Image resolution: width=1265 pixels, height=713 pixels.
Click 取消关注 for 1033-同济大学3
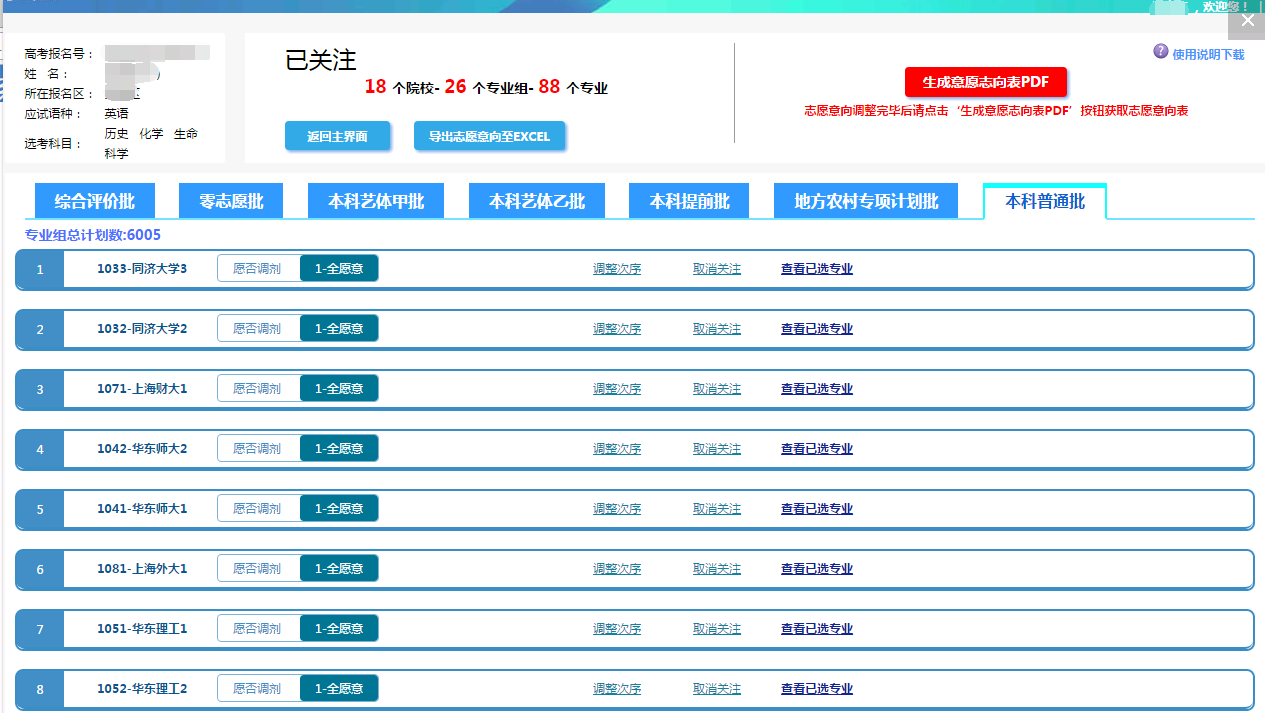pos(717,269)
